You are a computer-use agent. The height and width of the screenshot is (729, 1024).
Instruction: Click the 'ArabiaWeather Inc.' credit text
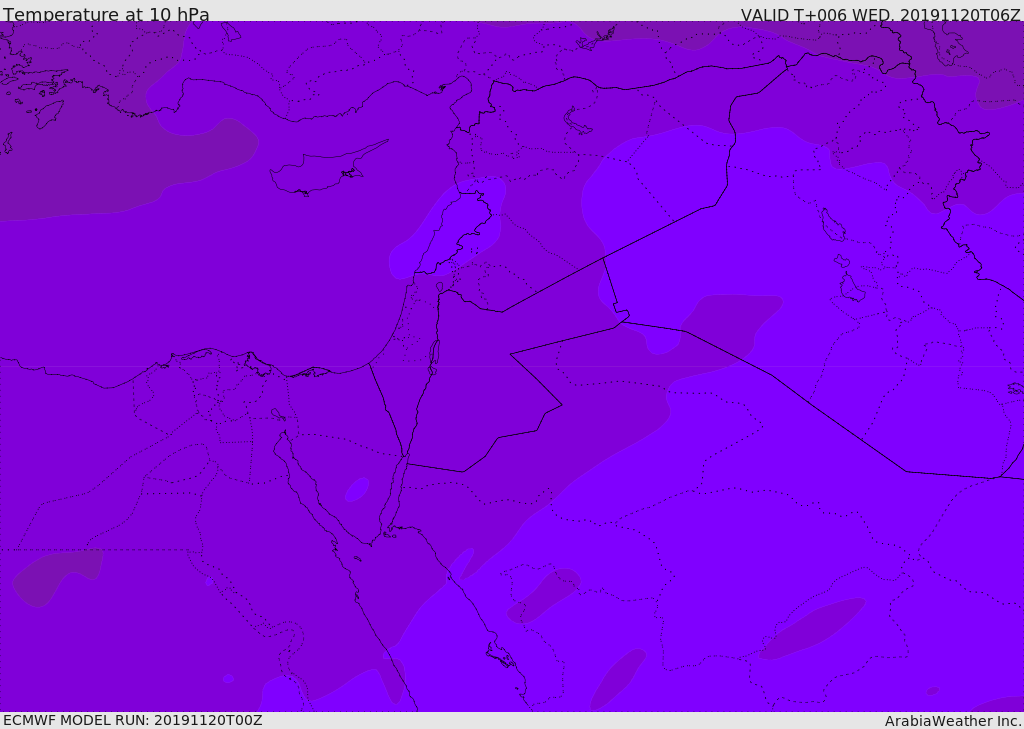953,721
